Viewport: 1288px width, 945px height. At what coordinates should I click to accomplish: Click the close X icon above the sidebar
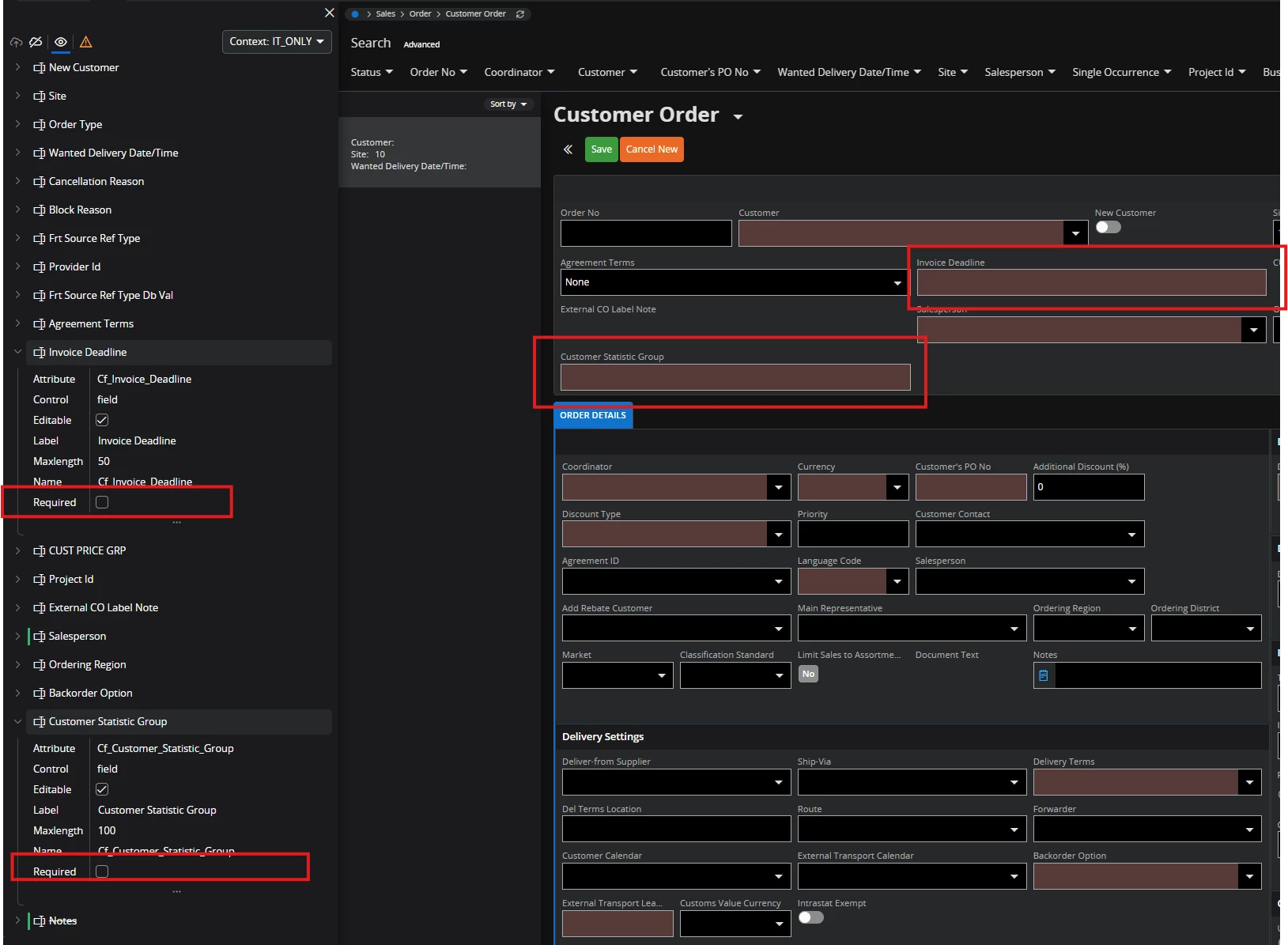click(x=330, y=13)
